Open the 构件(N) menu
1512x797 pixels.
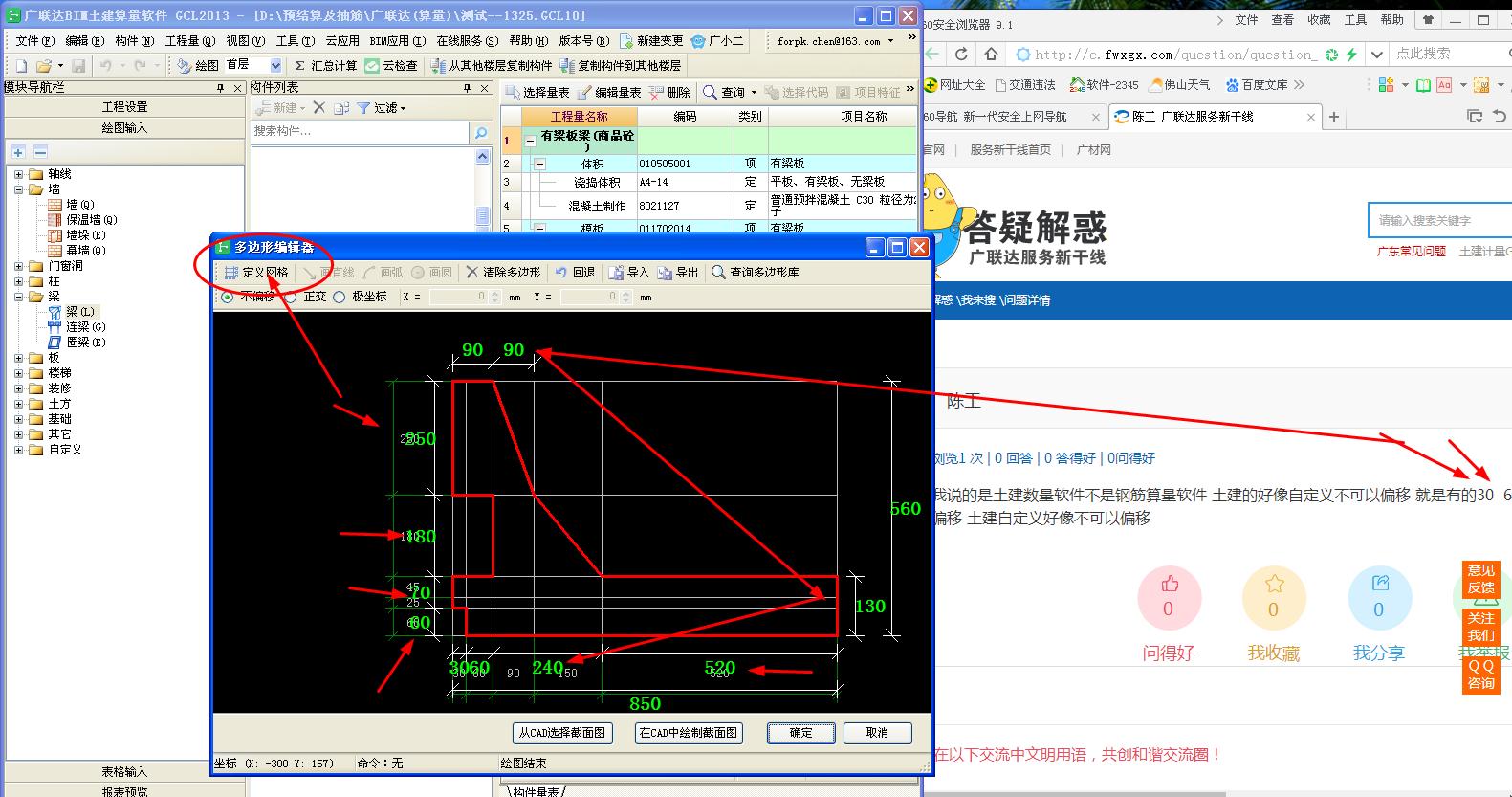point(134,41)
